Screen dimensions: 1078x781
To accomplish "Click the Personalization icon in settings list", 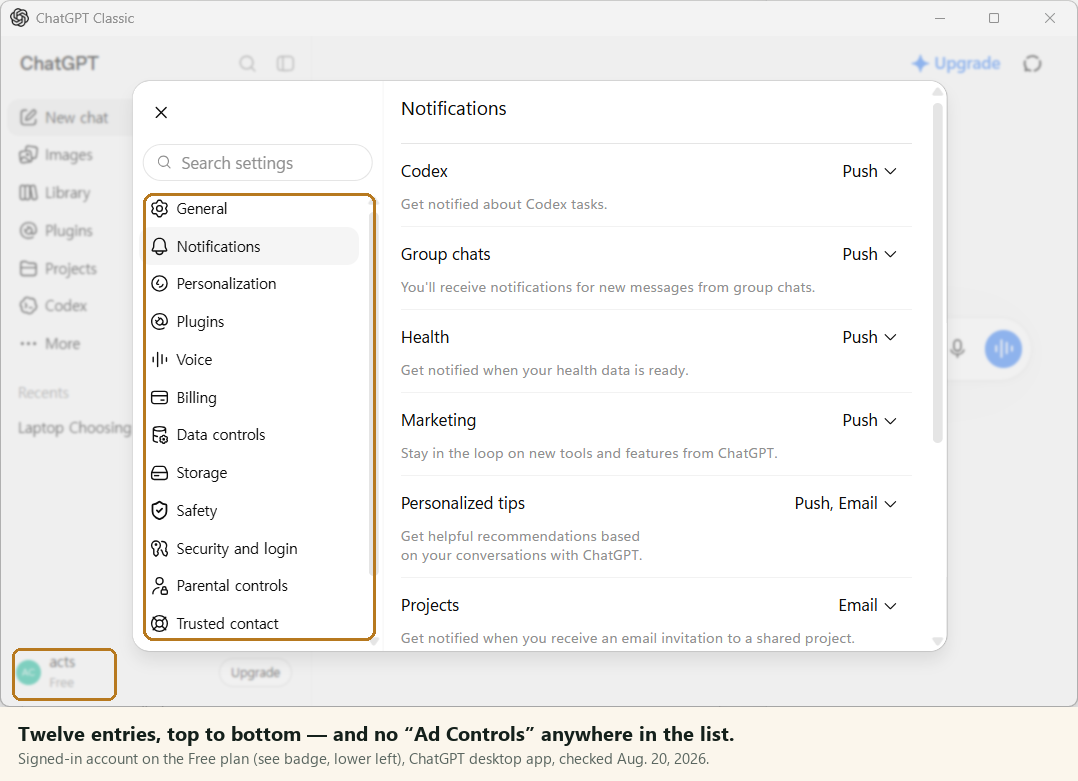I will point(160,284).
